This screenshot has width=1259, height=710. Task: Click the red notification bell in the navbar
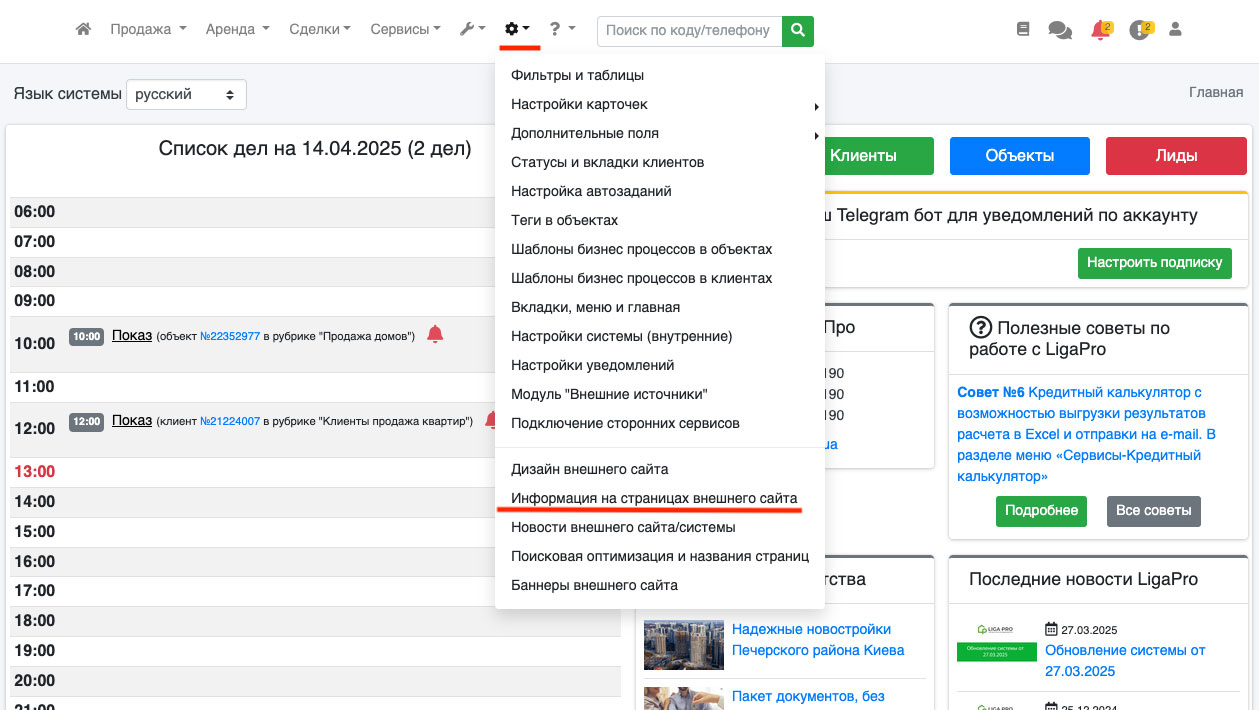pos(1100,30)
